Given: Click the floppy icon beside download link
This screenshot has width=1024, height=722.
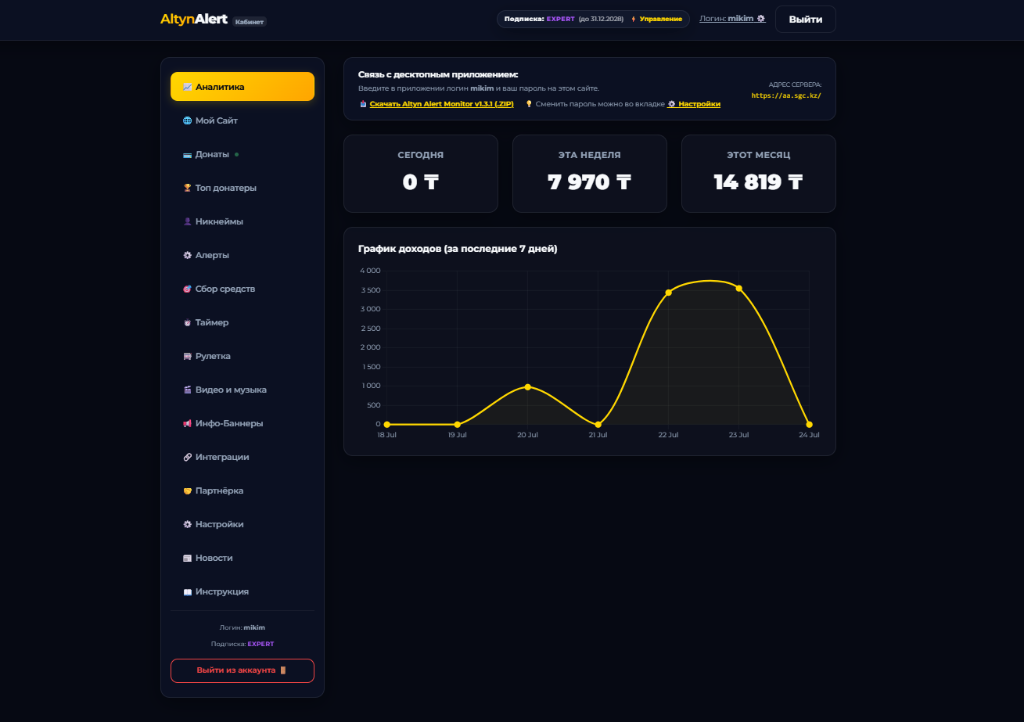Looking at the screenshot, I should (363, 104).
